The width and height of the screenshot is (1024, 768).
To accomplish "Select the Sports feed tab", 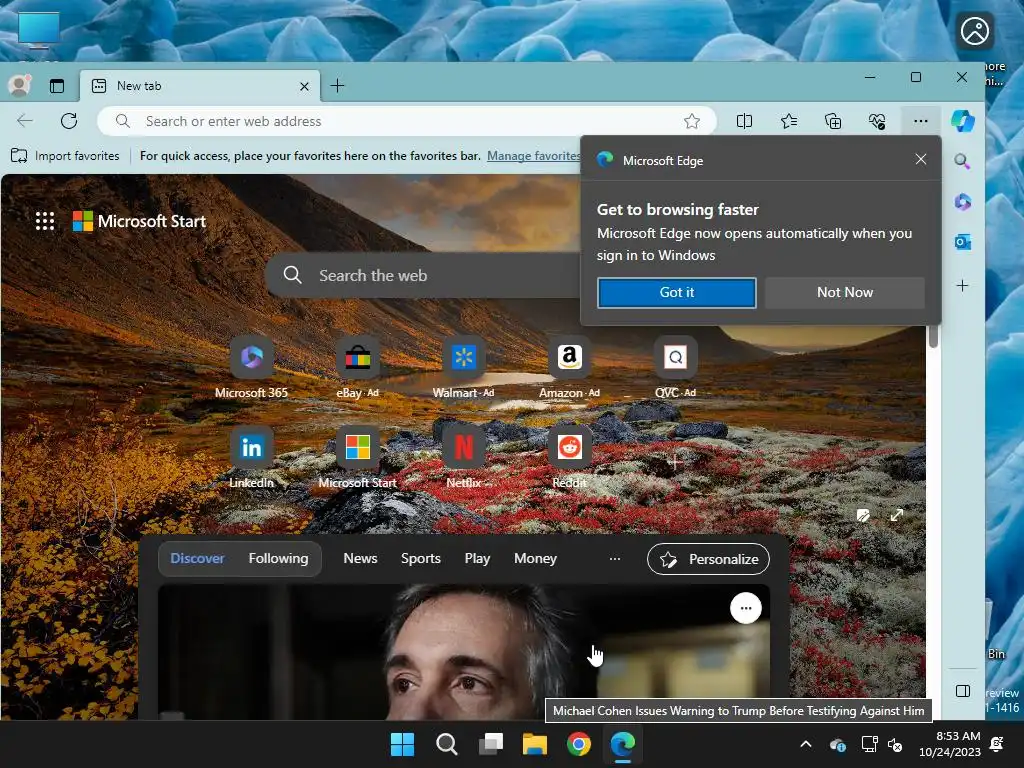I will 421,558.
